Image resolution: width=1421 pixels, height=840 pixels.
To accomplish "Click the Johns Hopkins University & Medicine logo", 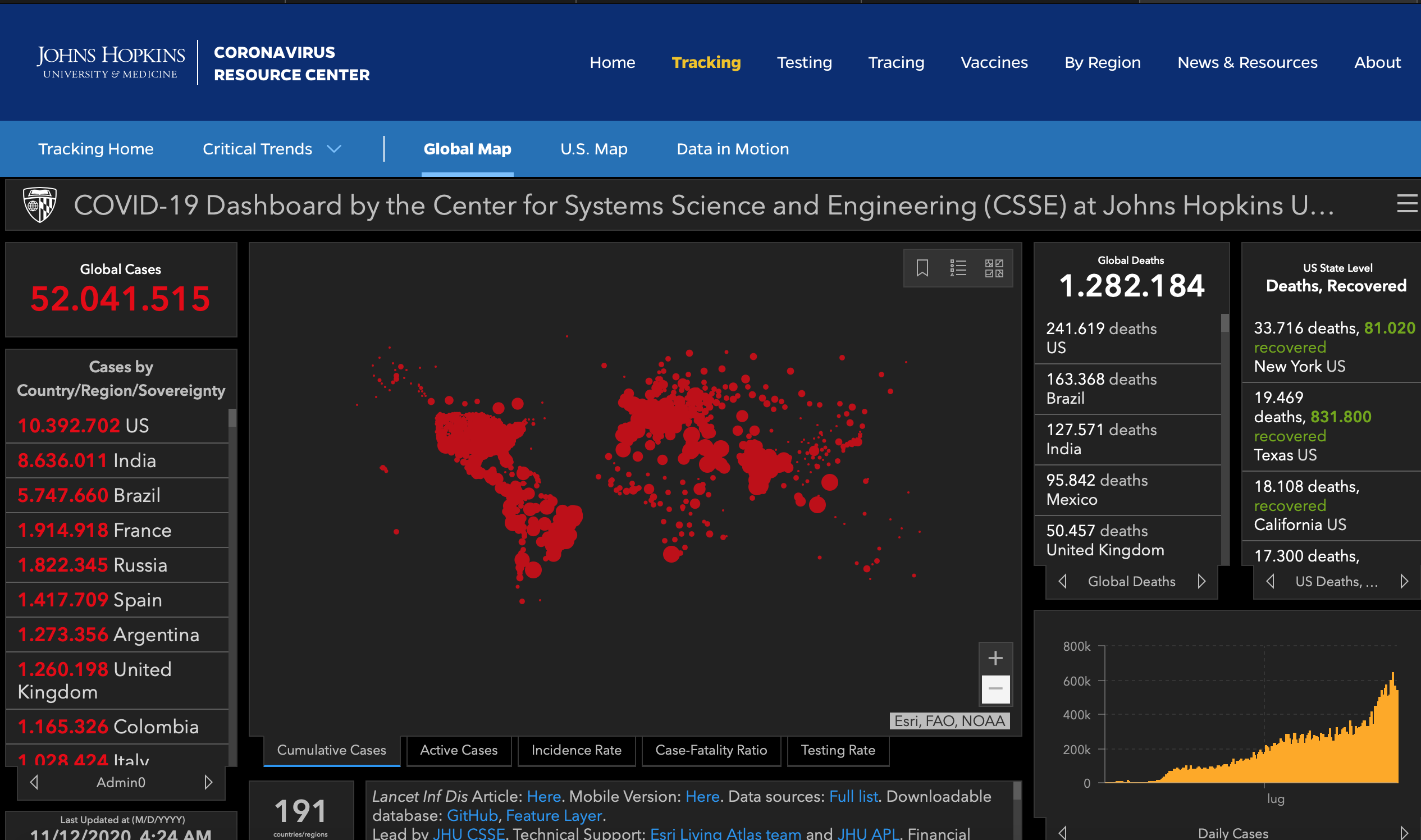I will [111, 62].
